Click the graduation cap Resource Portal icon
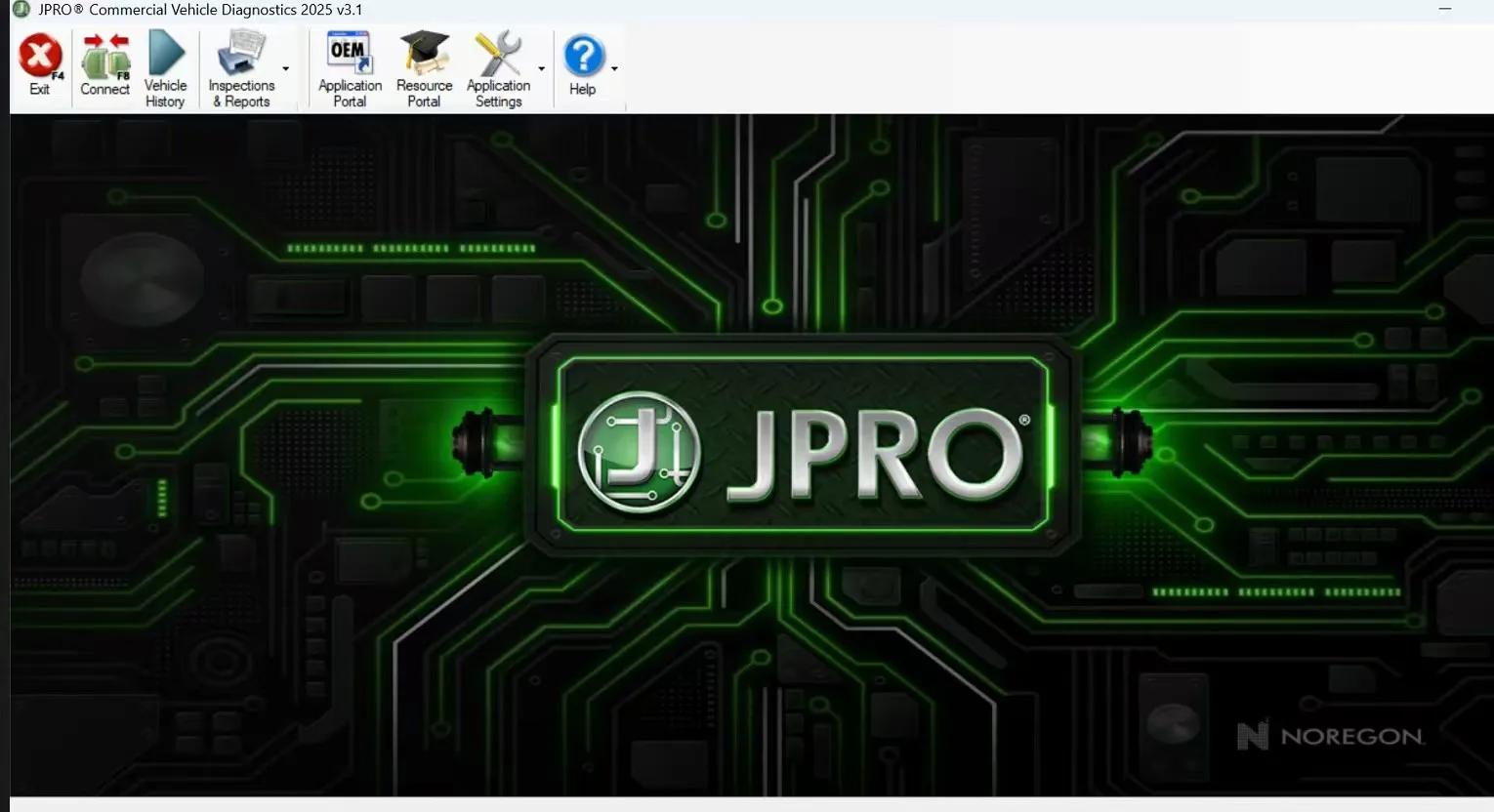This screenshot has height=812, width=1494. (424, 54)
